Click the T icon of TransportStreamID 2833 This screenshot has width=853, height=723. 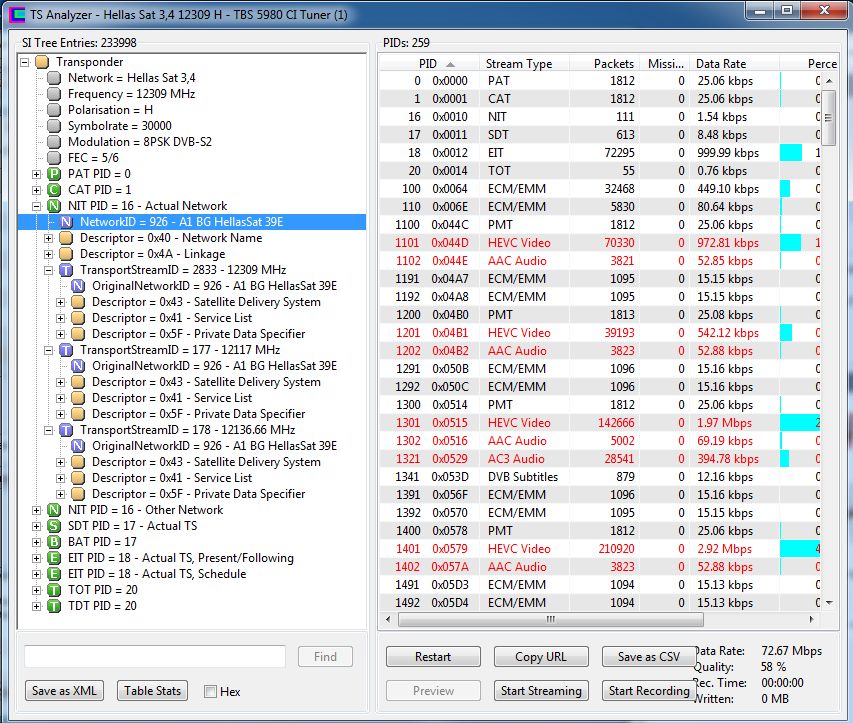(x=66, y=270)
